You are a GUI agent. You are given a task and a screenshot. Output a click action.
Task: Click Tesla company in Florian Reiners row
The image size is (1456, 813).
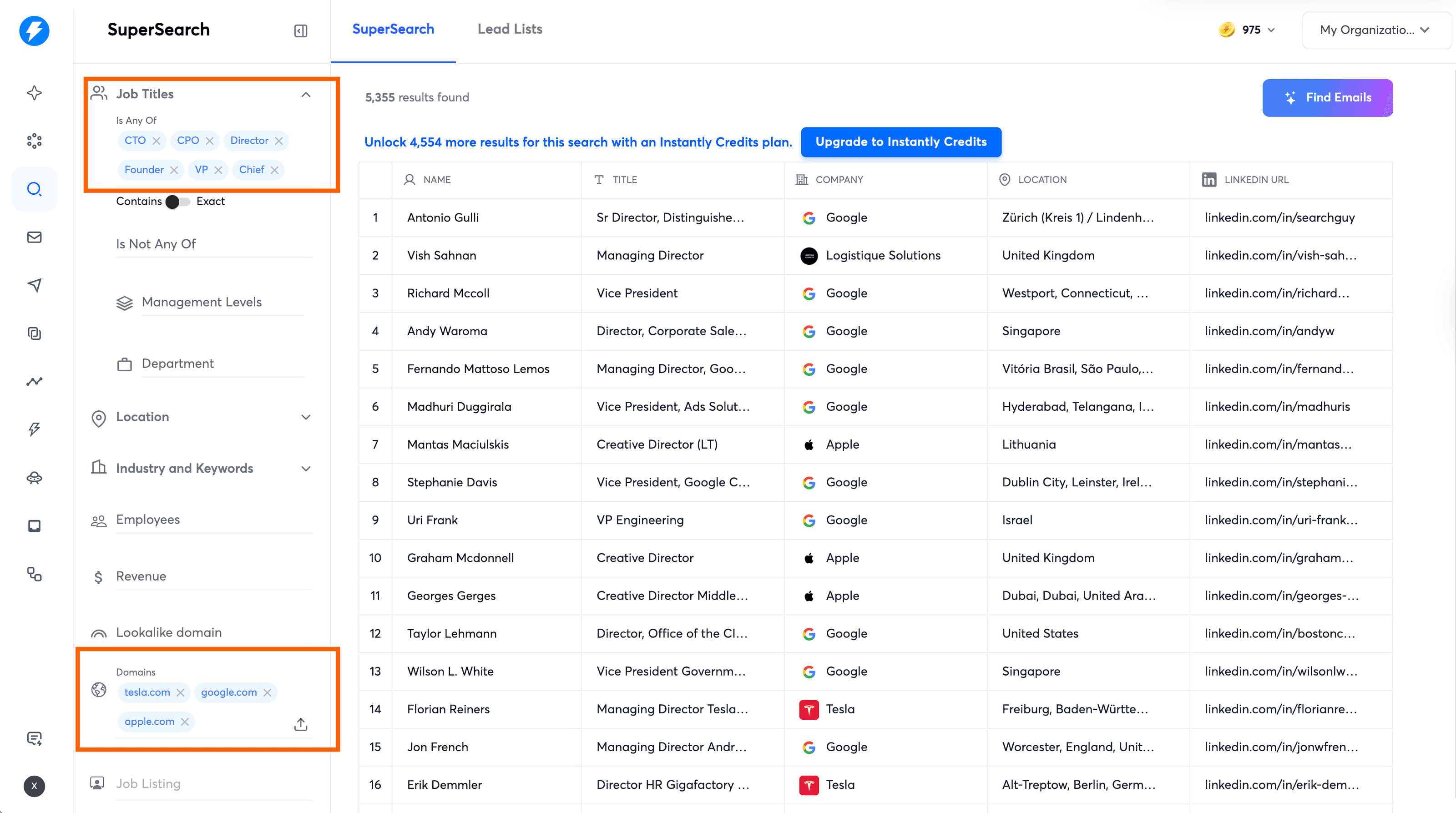pos(885,709)
